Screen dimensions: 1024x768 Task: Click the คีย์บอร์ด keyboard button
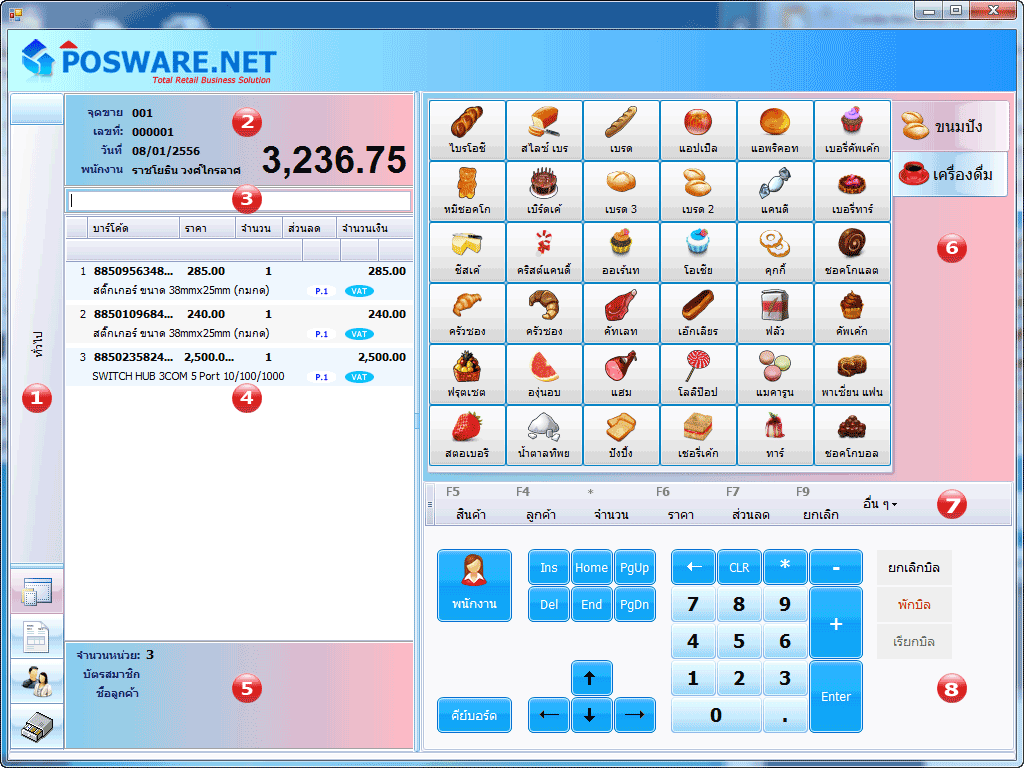coord(473,715)
